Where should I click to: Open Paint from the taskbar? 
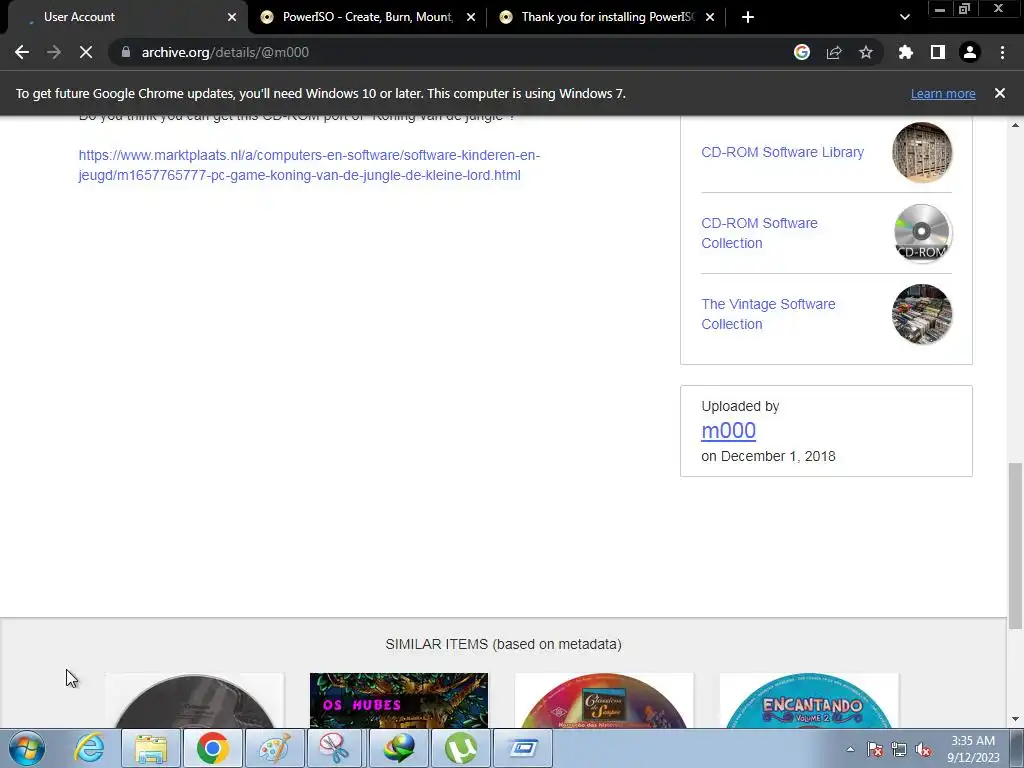[274, 748]
